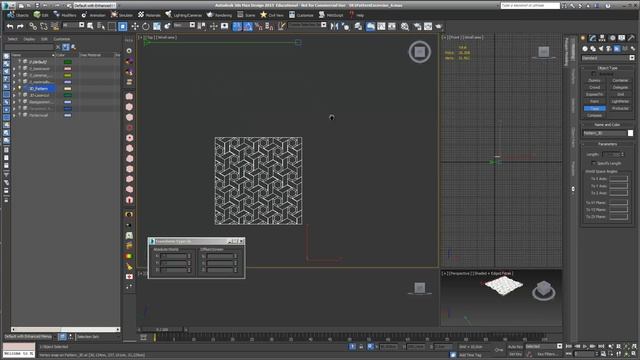
Task: Click the Dummy helper button
Action: (594, 80)
